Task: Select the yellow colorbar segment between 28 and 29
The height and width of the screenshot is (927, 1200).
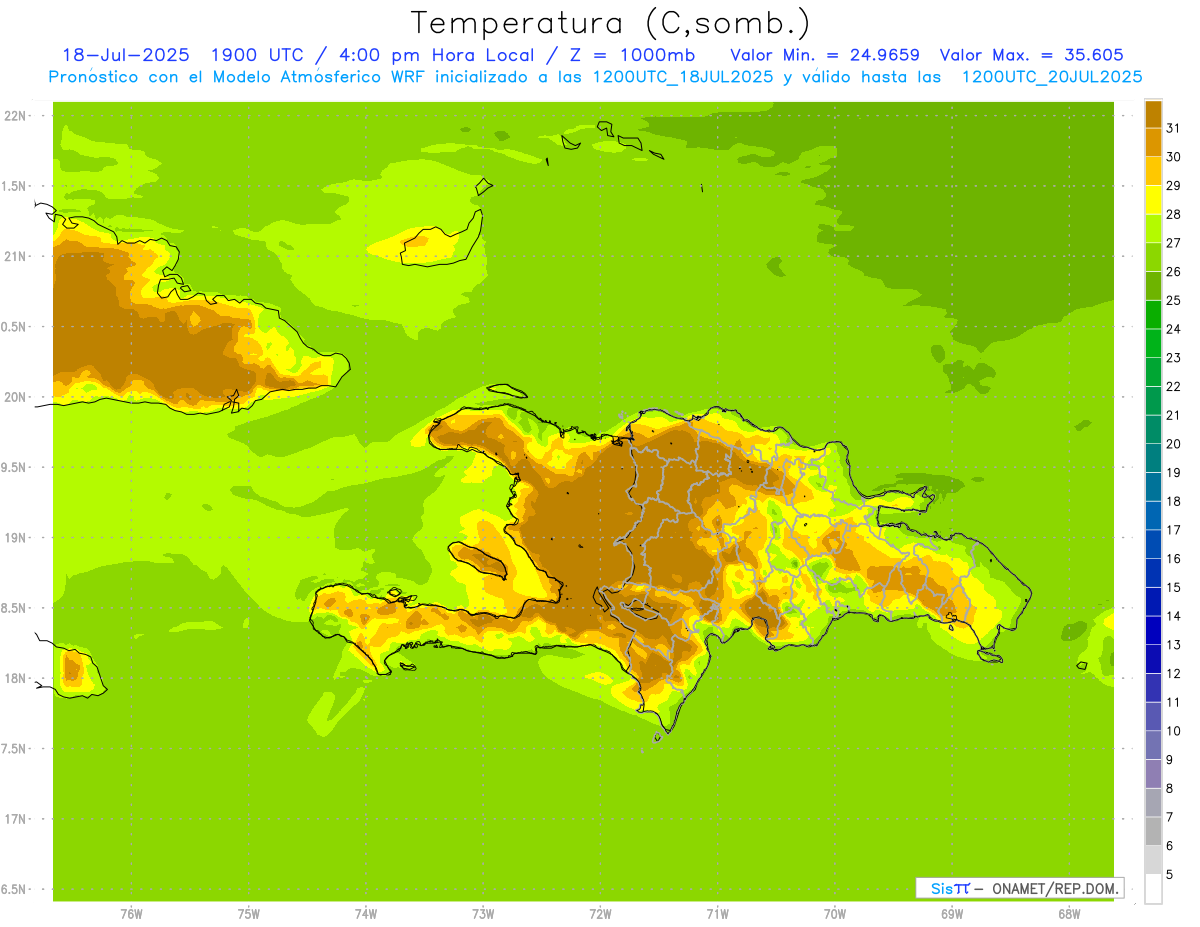Action: coord(1153,200)
